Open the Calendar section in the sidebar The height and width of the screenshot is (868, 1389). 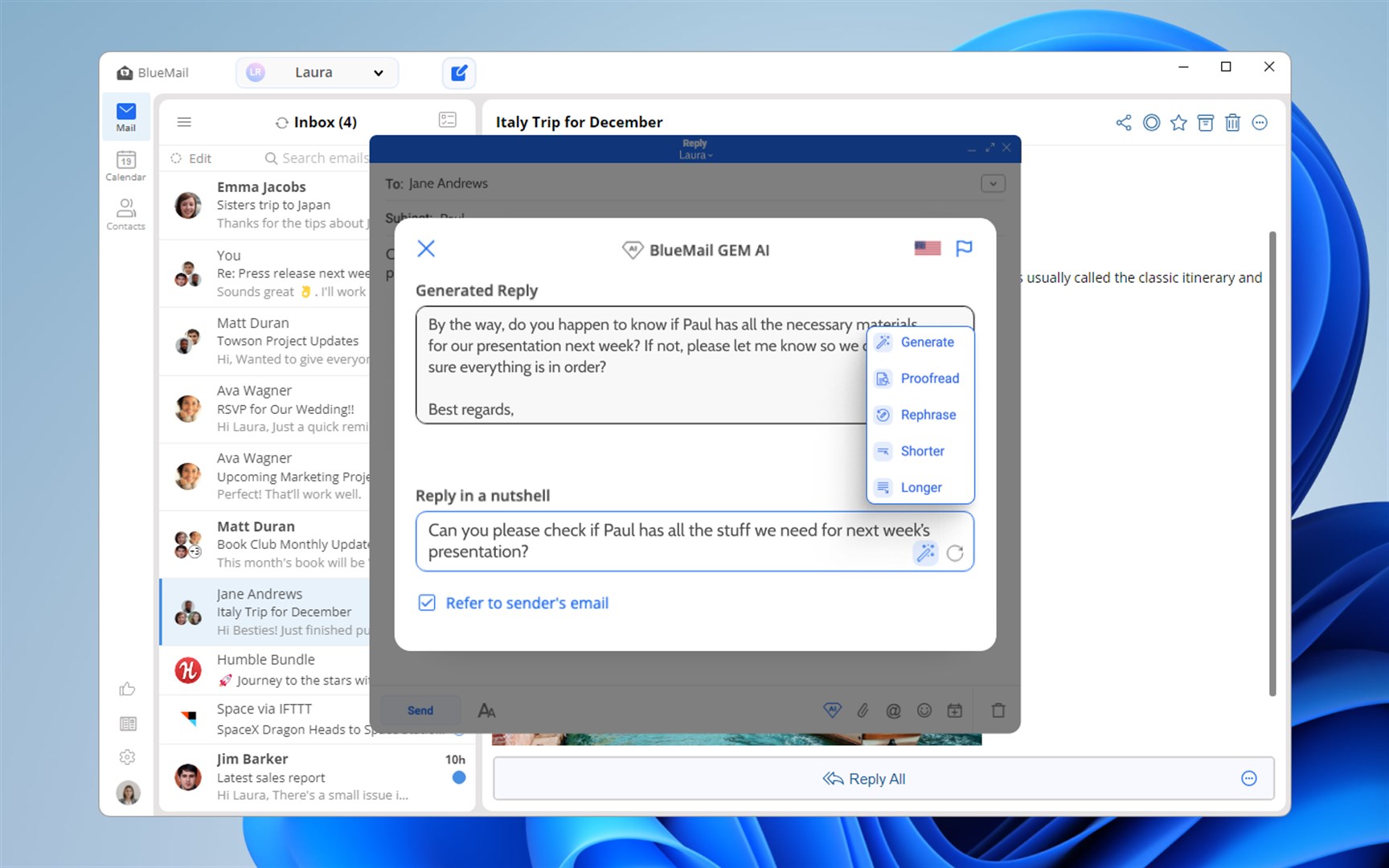[125, 166]
